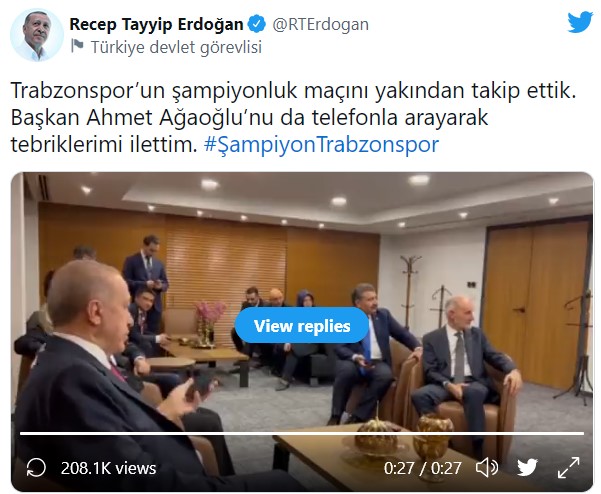Open the Recep Tayyip Erdoğan profile avatar
Viewport: 601px width, 494px height.
click(37, 35)
